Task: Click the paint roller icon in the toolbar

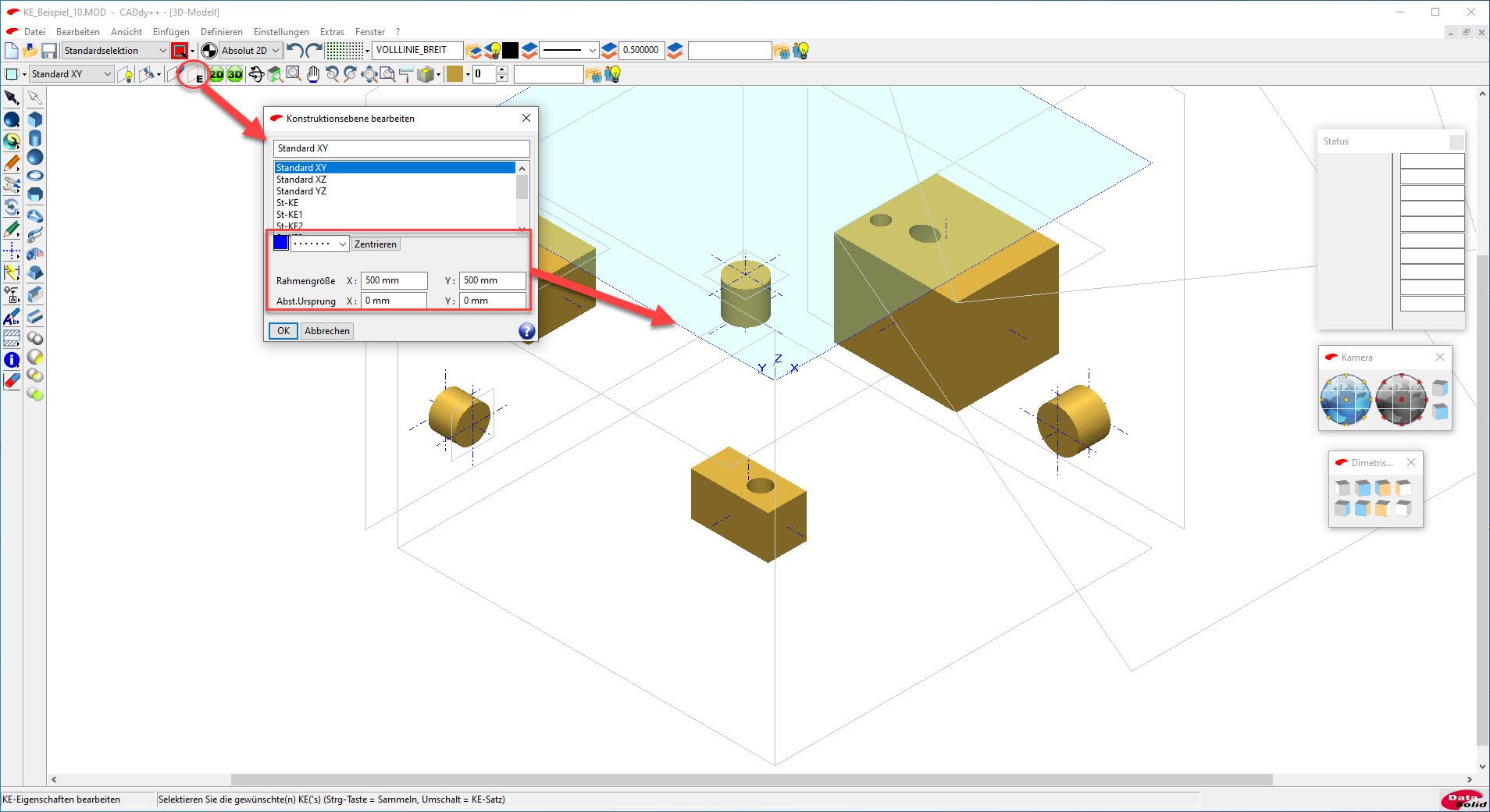Action: 406,74
